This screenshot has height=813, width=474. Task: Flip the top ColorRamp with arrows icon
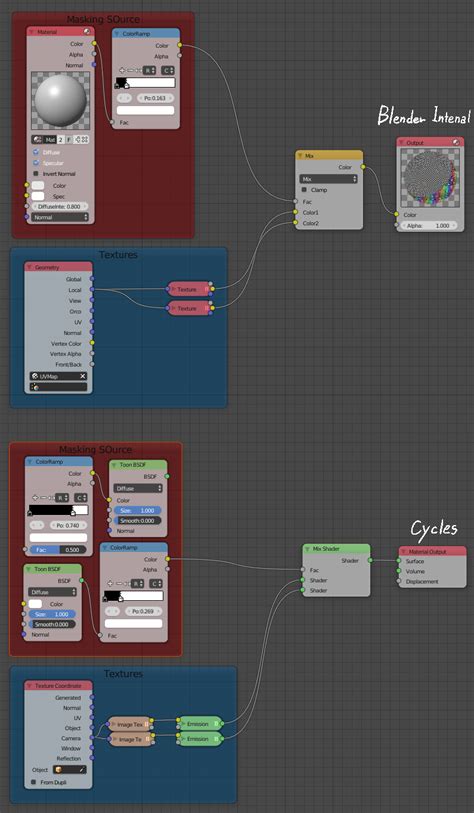click(x=137, y=71)
